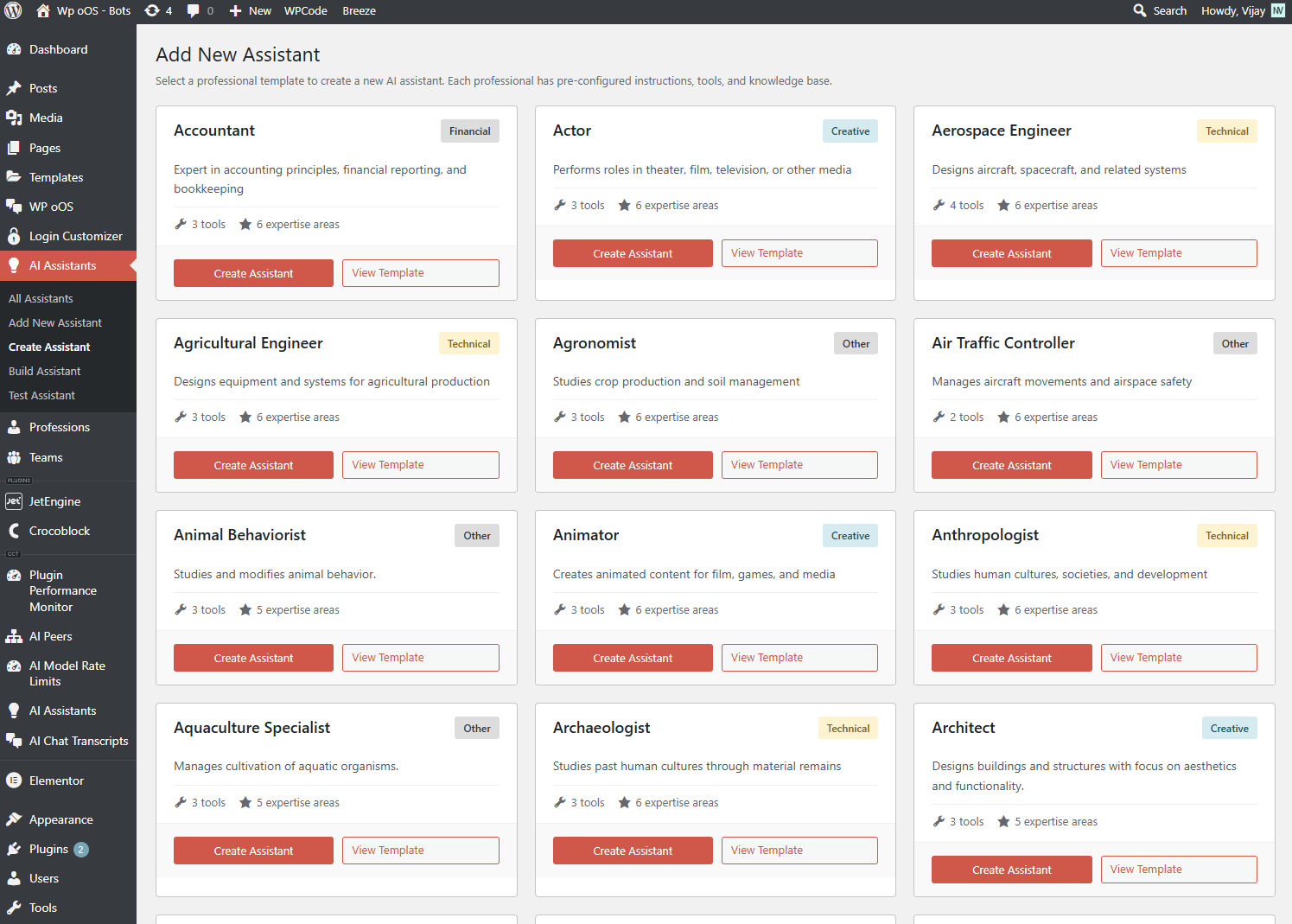View Template for Animal Behaviorist
The image size is (1292, 924).
(420, 658)
